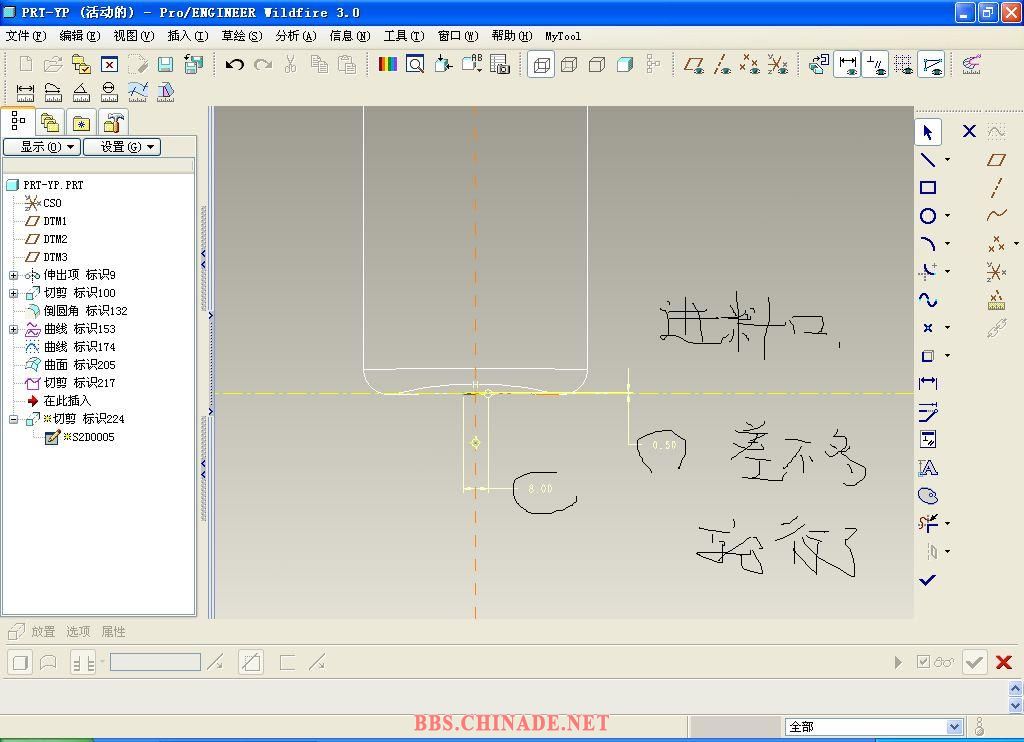Choose the Circle sketch tool

[x=928, y=216]
